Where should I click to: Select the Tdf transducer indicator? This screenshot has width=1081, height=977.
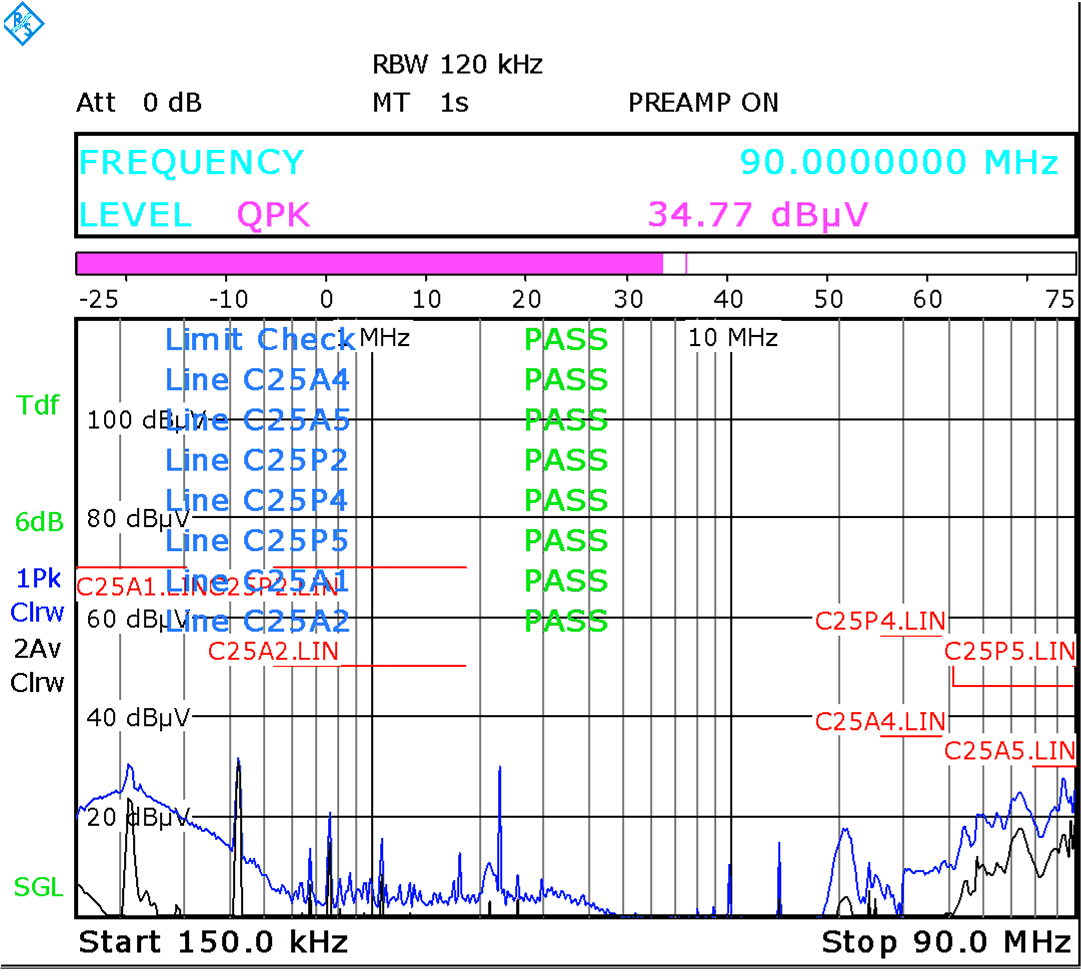coord(36,406)
